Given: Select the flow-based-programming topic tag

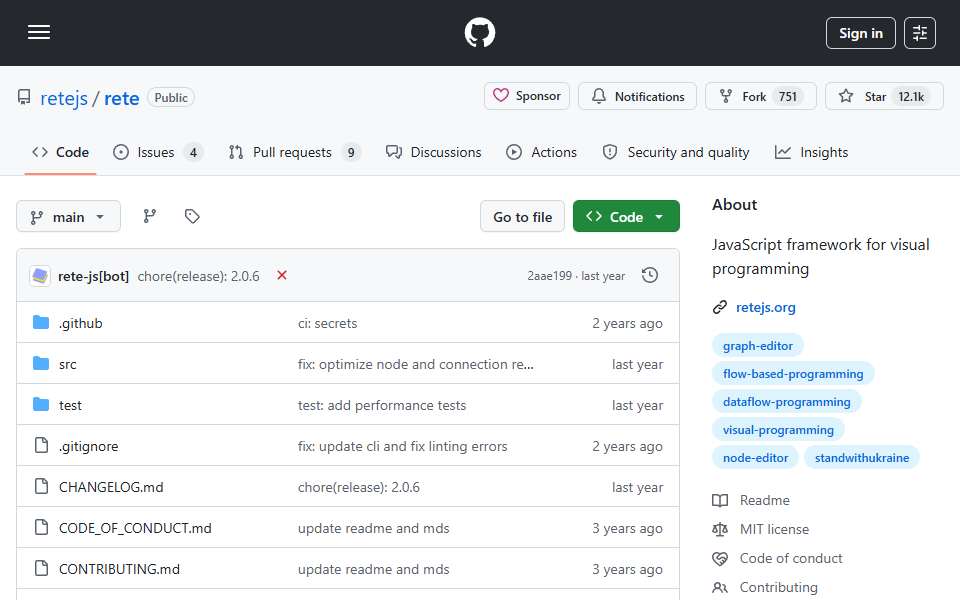Looking at the screenshot, I should (x=793, y=374).
